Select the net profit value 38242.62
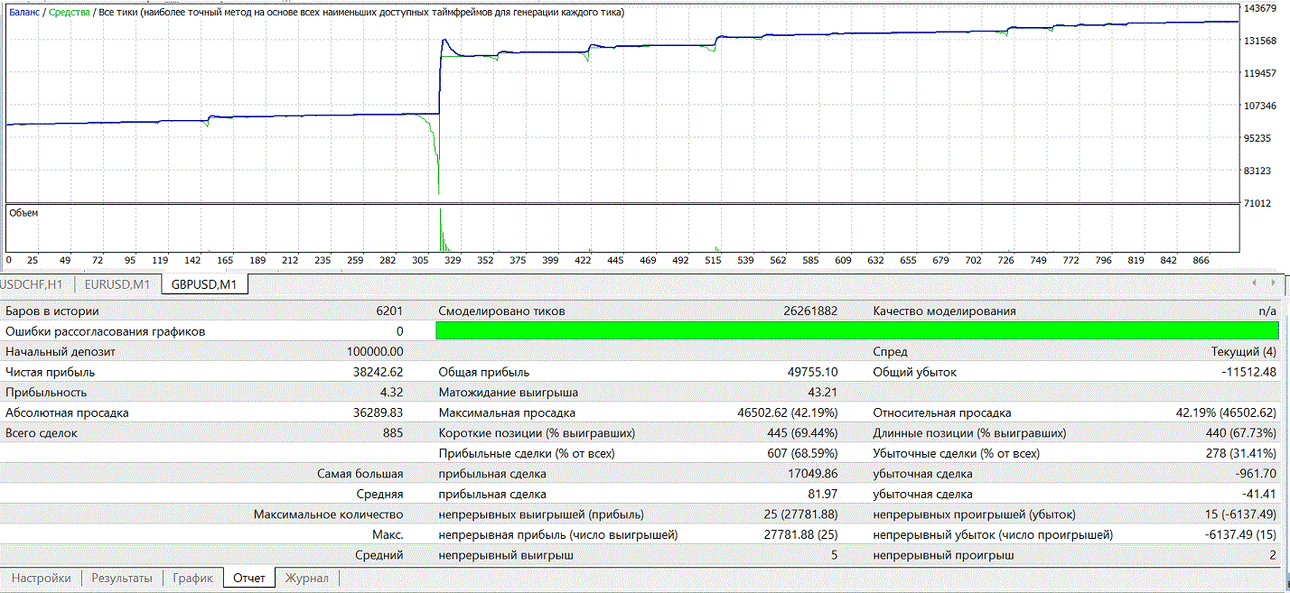Viewport: 1290px width, 593px height. coord(377,372)
